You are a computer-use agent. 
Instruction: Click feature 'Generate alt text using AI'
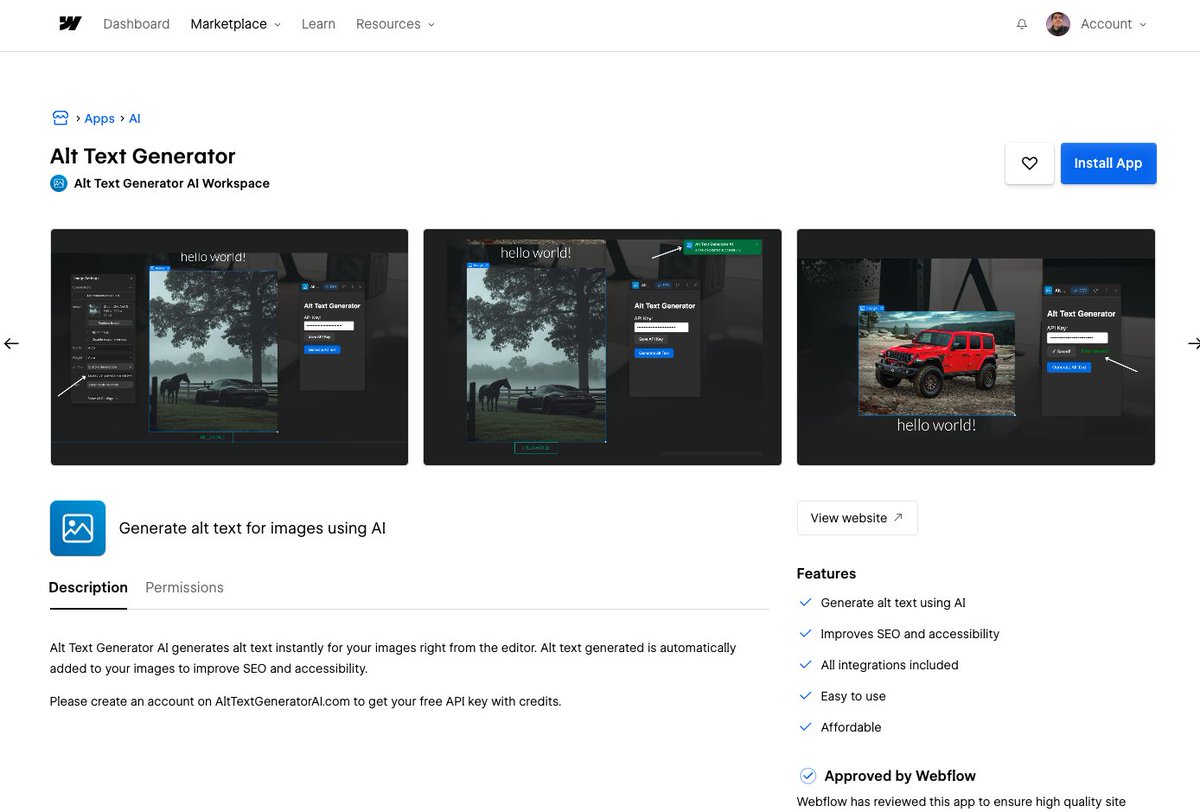pos(893,603)
